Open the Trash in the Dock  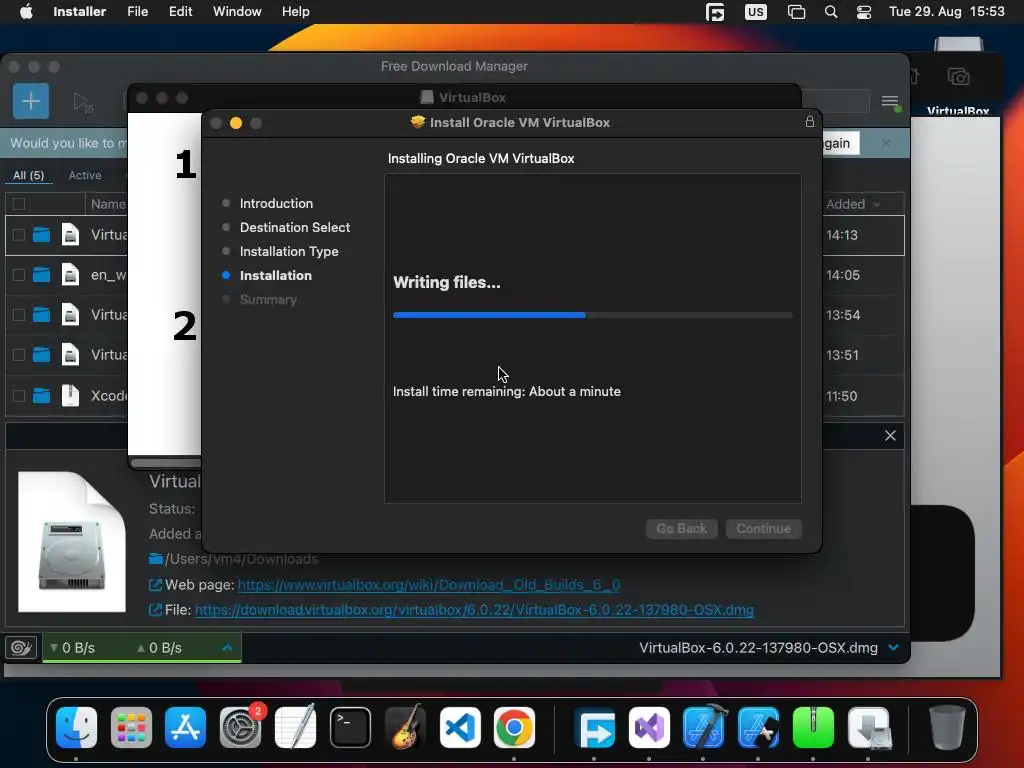[947, 727]
